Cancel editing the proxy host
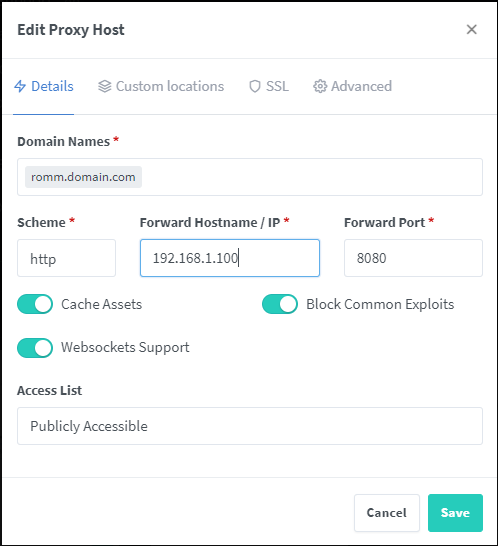The image size is (498, 546). 387,513
